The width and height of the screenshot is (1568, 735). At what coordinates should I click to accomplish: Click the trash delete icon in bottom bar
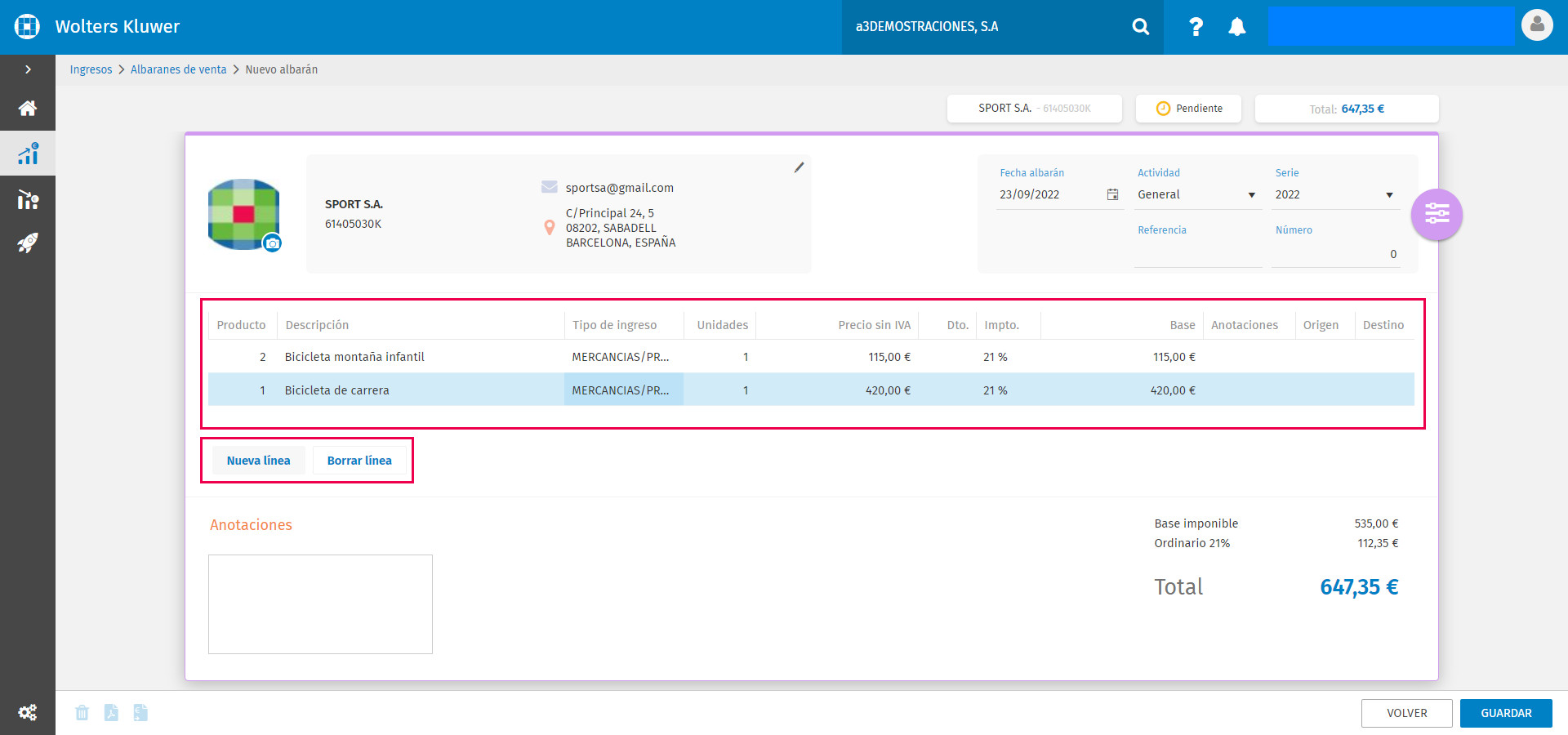click(82, 713)
